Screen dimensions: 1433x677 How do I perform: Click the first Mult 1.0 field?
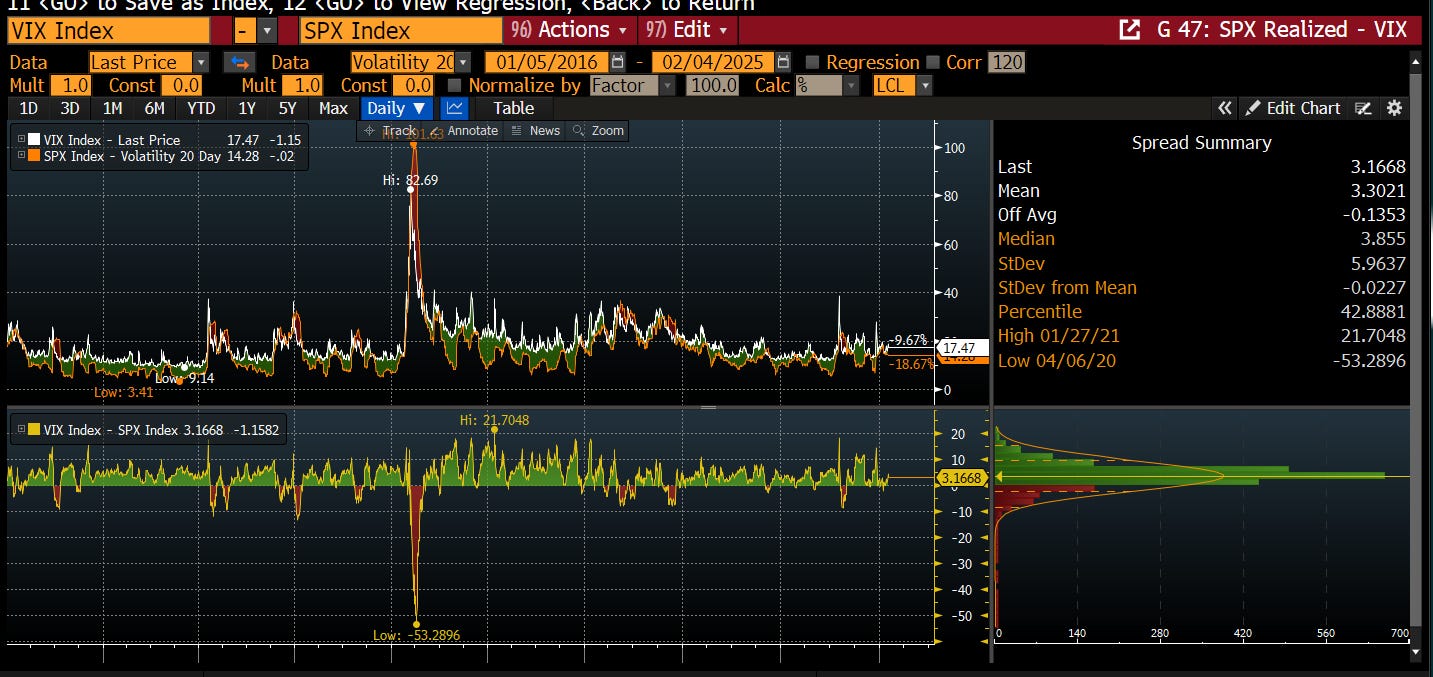(69, 85)
